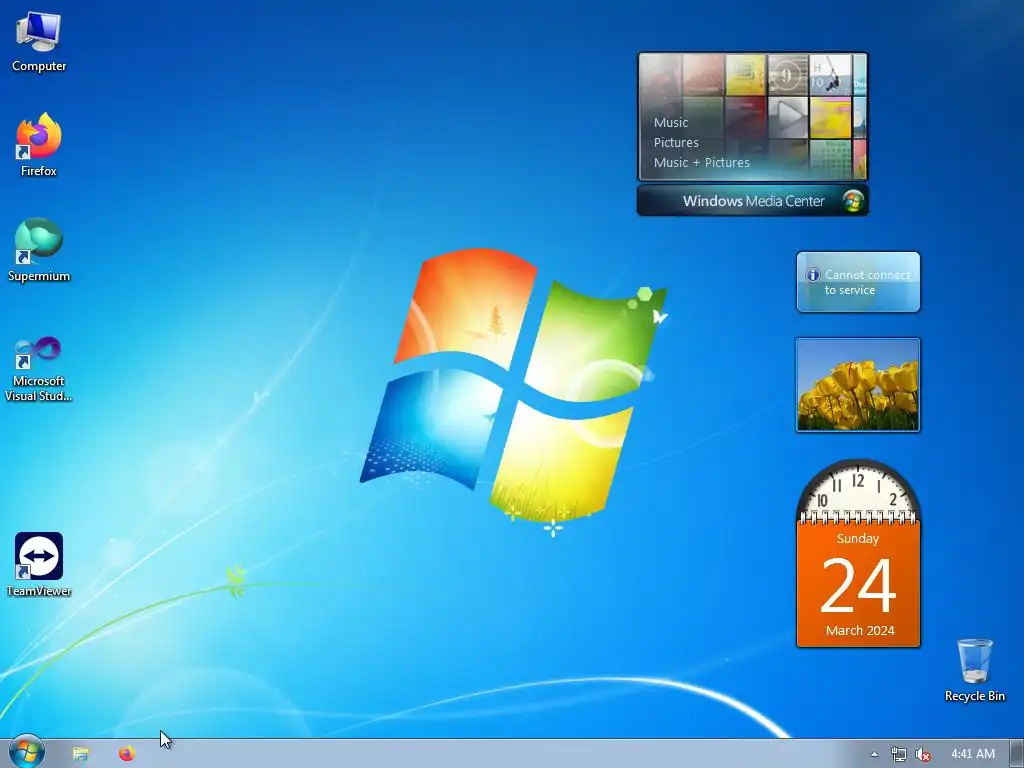Click the yellow tulips slideshow picture
This screenshot has width=1024, height=768.
click(x=858, y=385)
